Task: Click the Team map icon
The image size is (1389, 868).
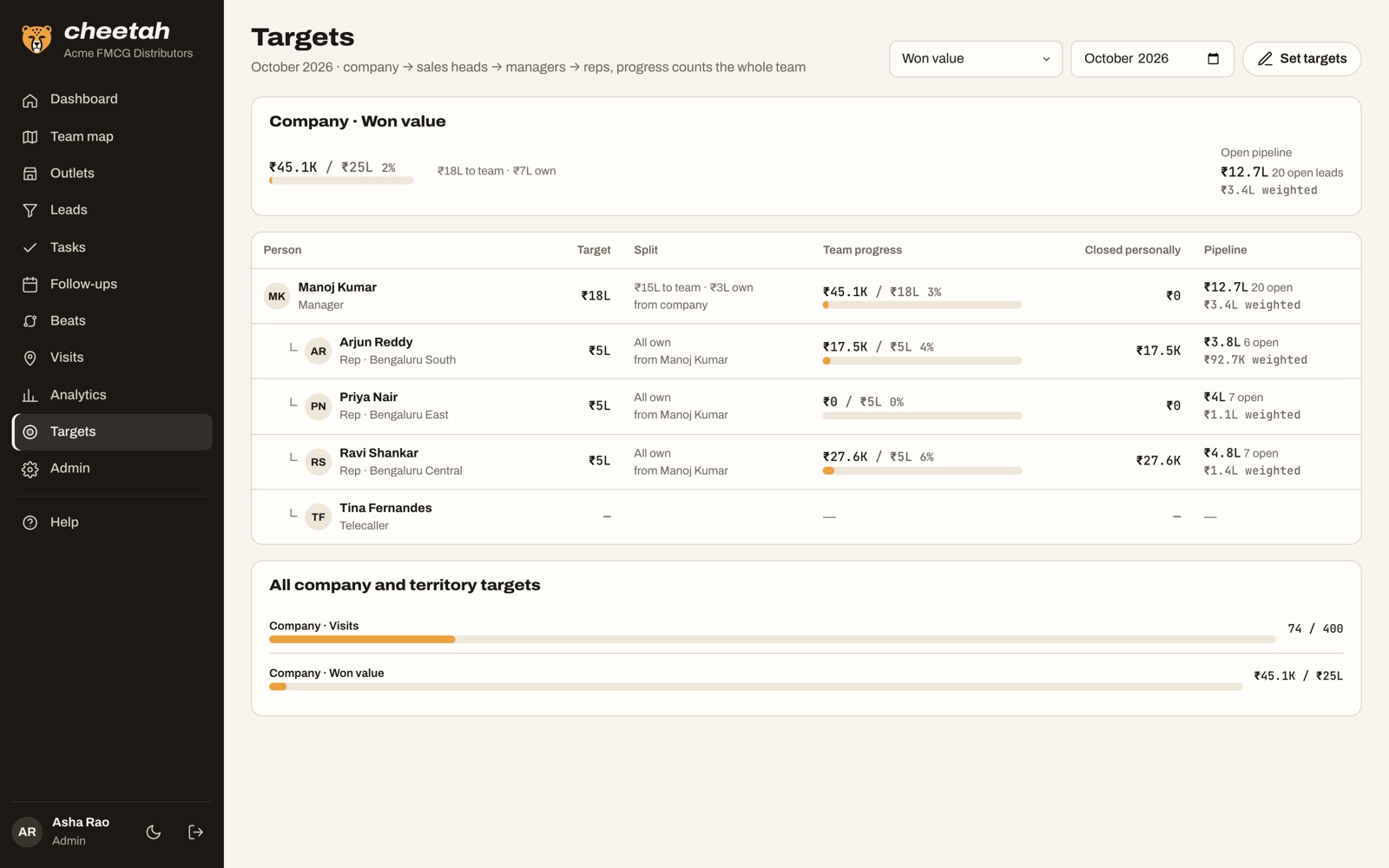Action: pyautogui.click(x=30, y=137)
